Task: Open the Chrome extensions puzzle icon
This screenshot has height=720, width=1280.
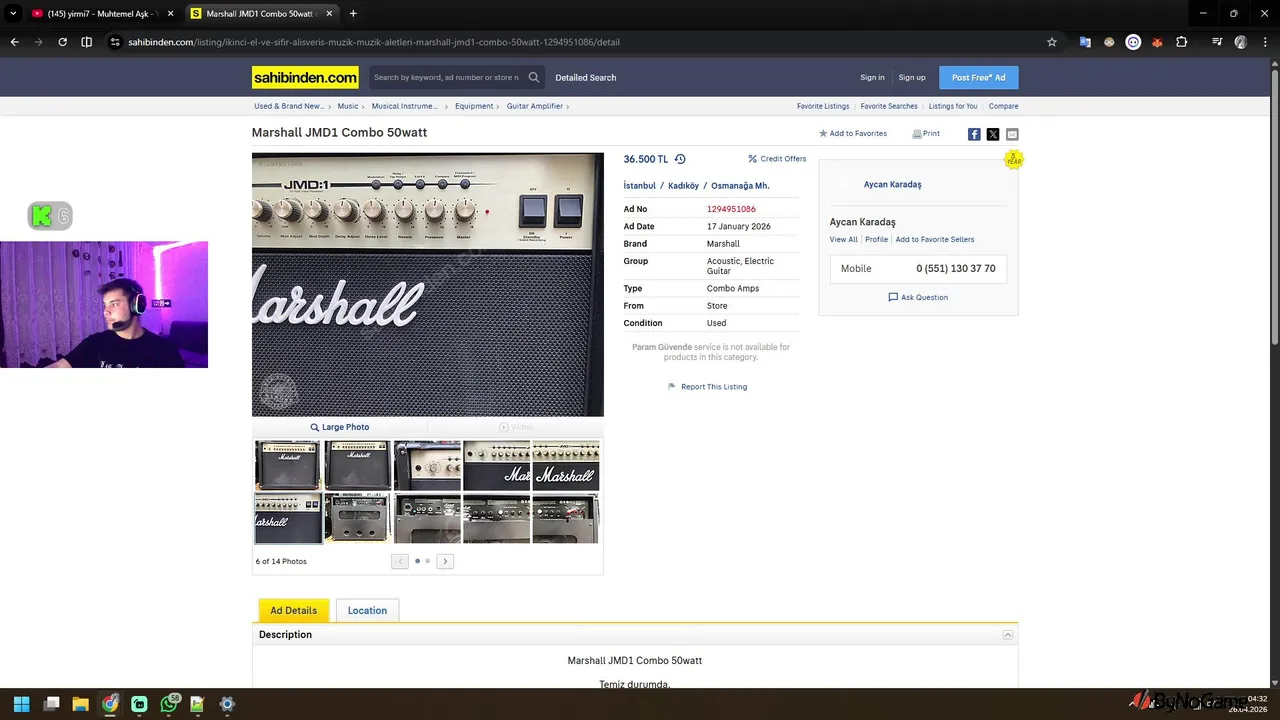Action: 1181,42
